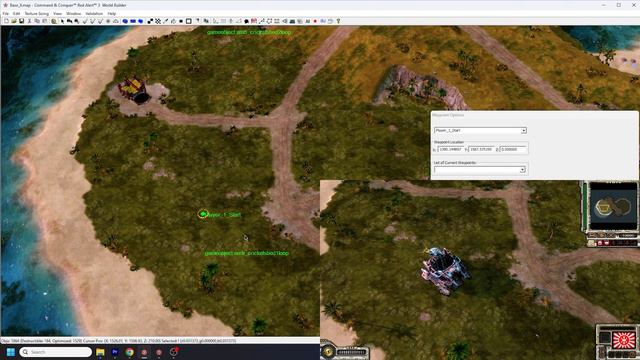Open the Texture Sizing menu

click(x=36, y=13)
